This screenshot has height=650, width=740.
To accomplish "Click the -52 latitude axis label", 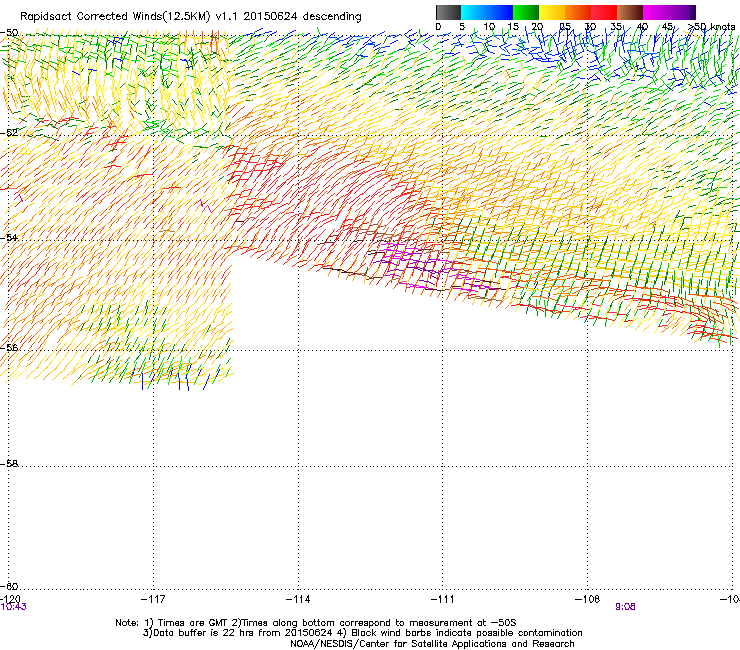I will (9, 133).
